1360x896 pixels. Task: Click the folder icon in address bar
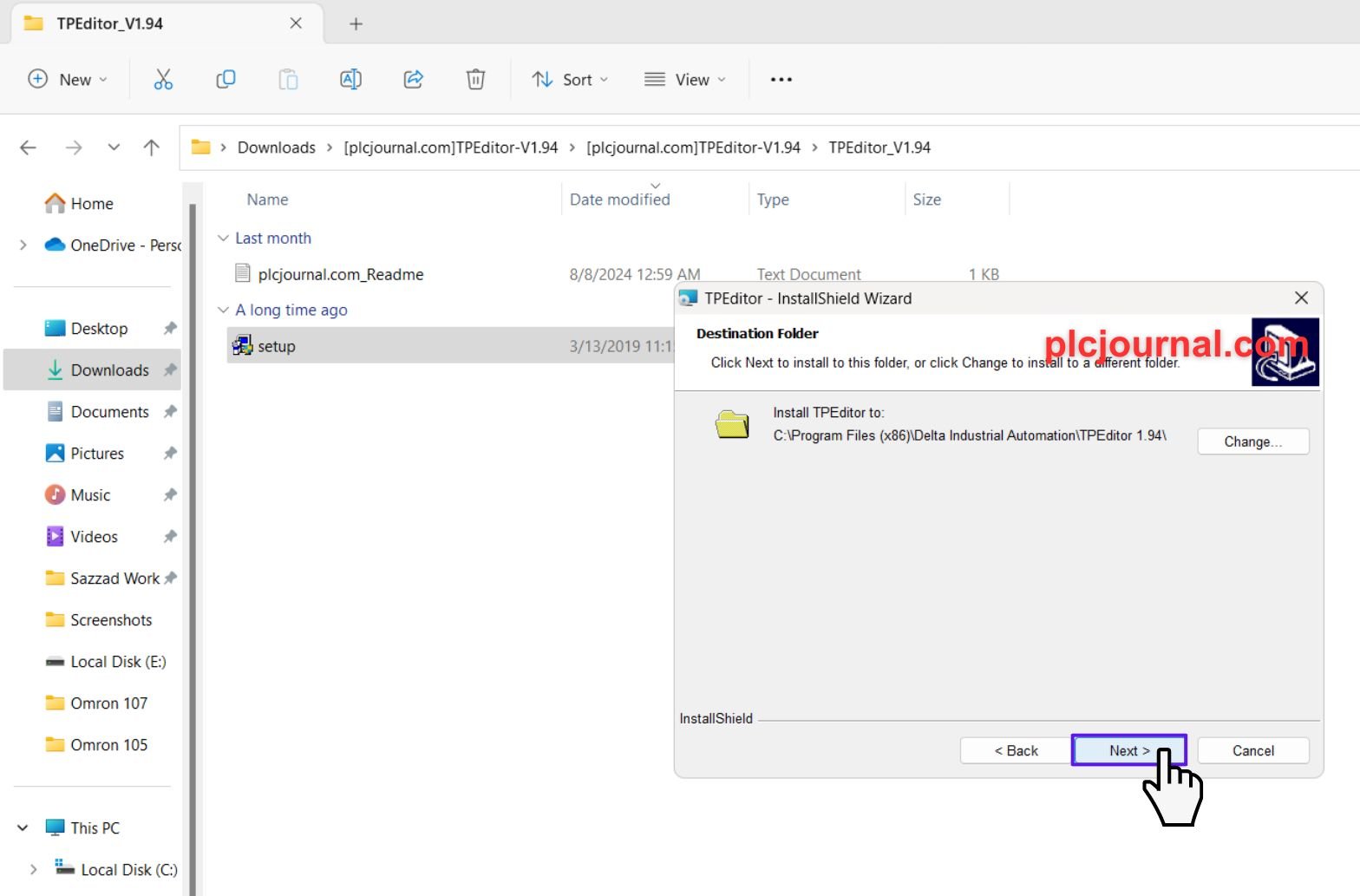[x=201, y=147]
